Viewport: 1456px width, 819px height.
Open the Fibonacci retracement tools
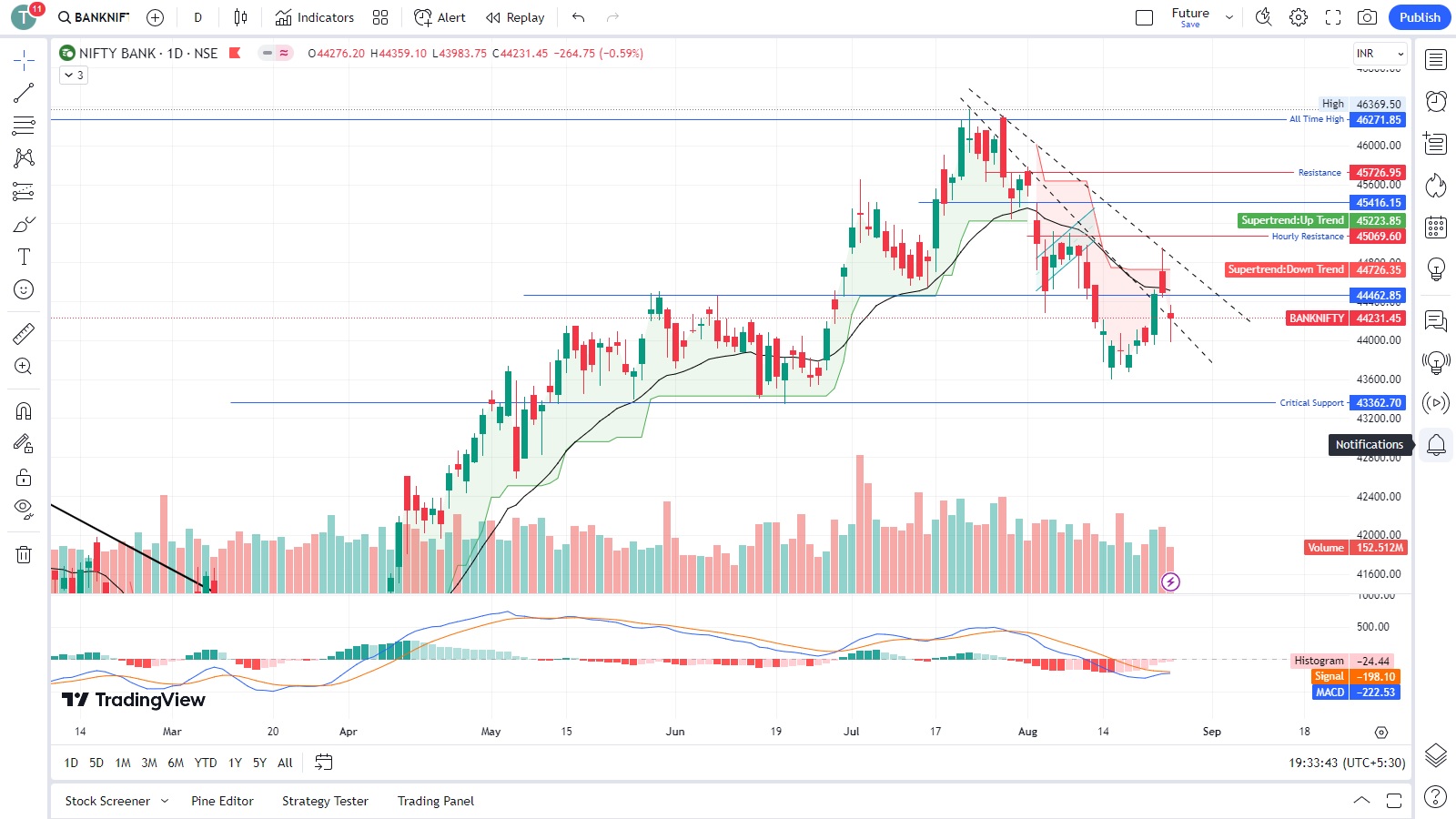point(24,126)
